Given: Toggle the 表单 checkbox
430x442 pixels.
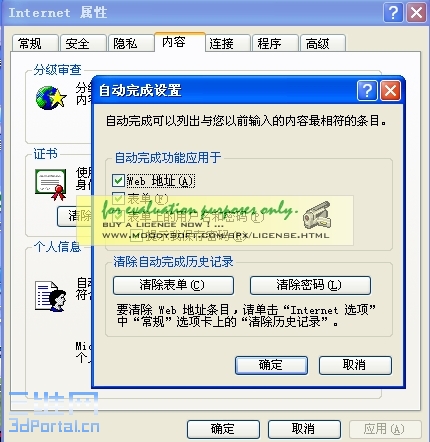Looking at the screenshot, I should point(118,198).
